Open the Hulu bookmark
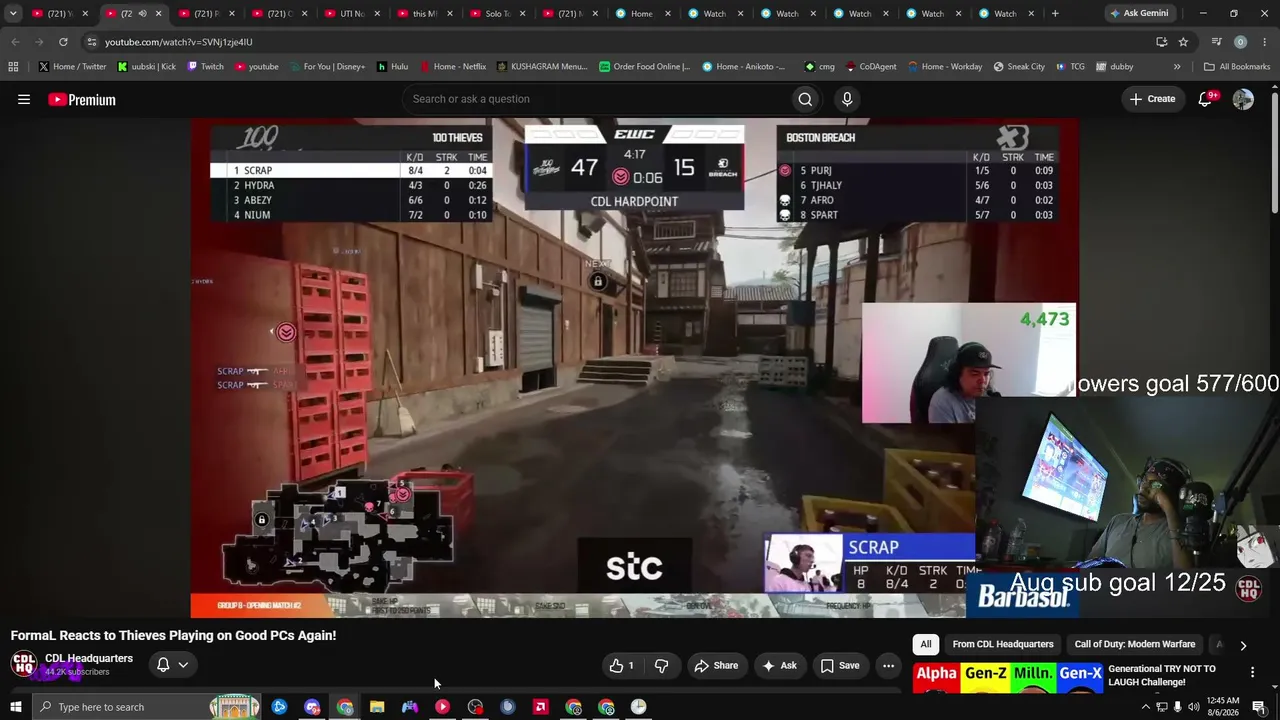This screenshot has width=1280, height=720. (392, 67)
